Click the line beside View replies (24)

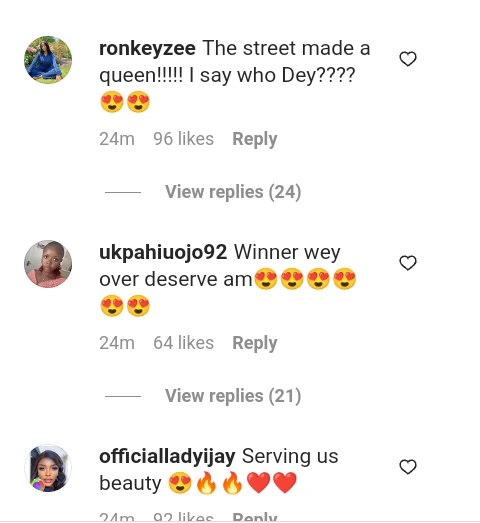[123, 192]
